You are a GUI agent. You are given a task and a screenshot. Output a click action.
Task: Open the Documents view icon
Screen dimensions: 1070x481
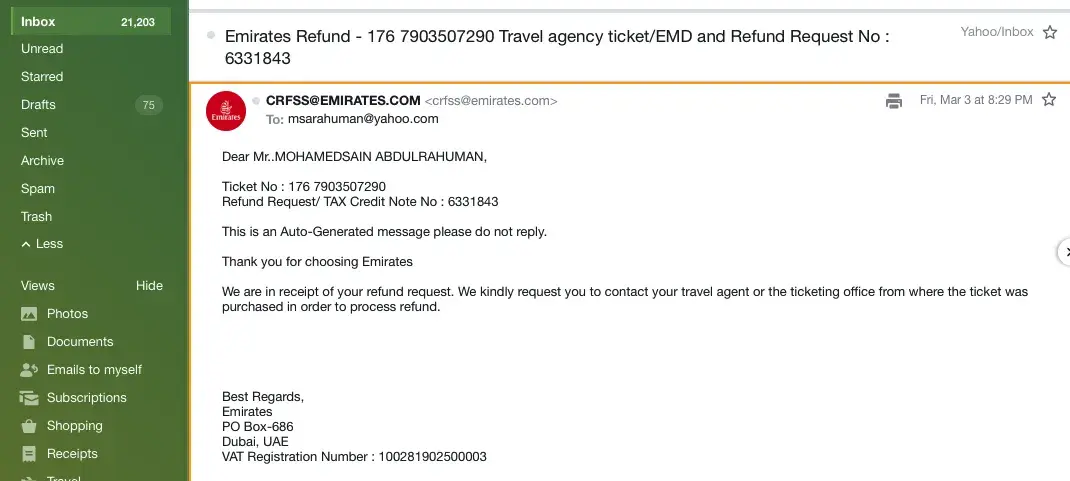point(29,342)
